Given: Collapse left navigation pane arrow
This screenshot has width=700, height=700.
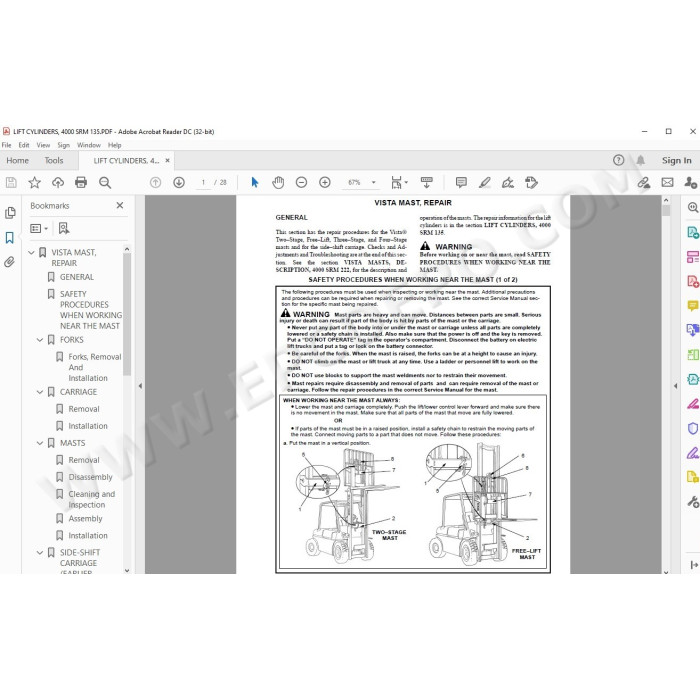Looking at the screenshot, I should 140,386.
